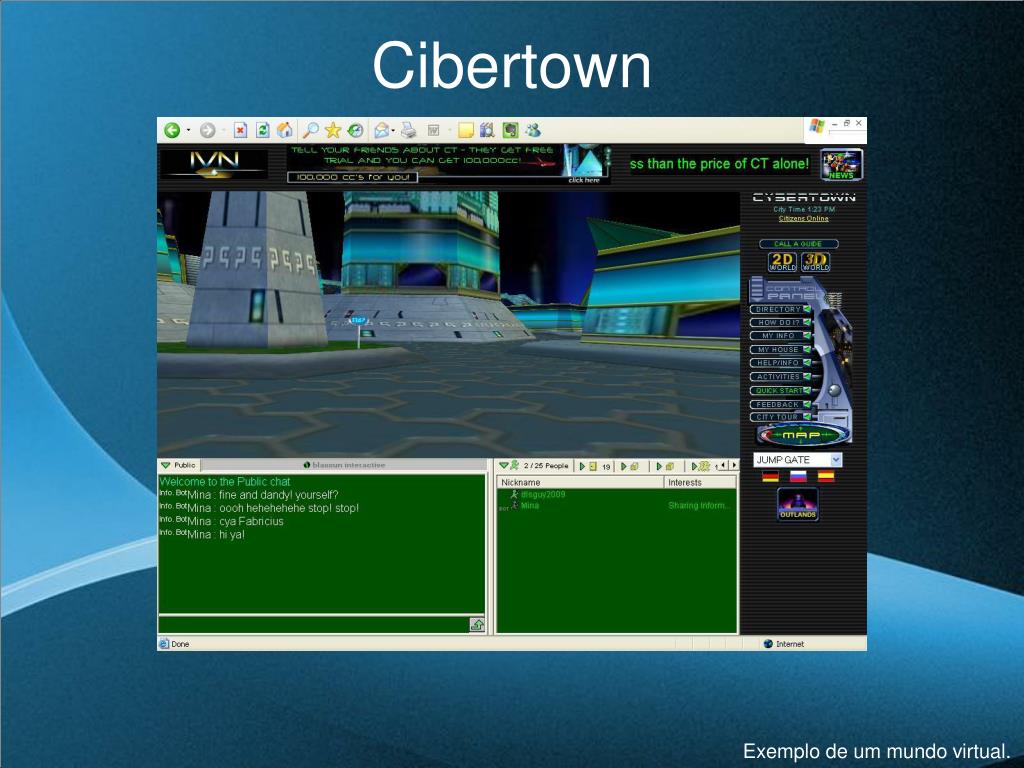Open the QUICK START button
Screen dimensions: 1024x768
tap(780, 391)
